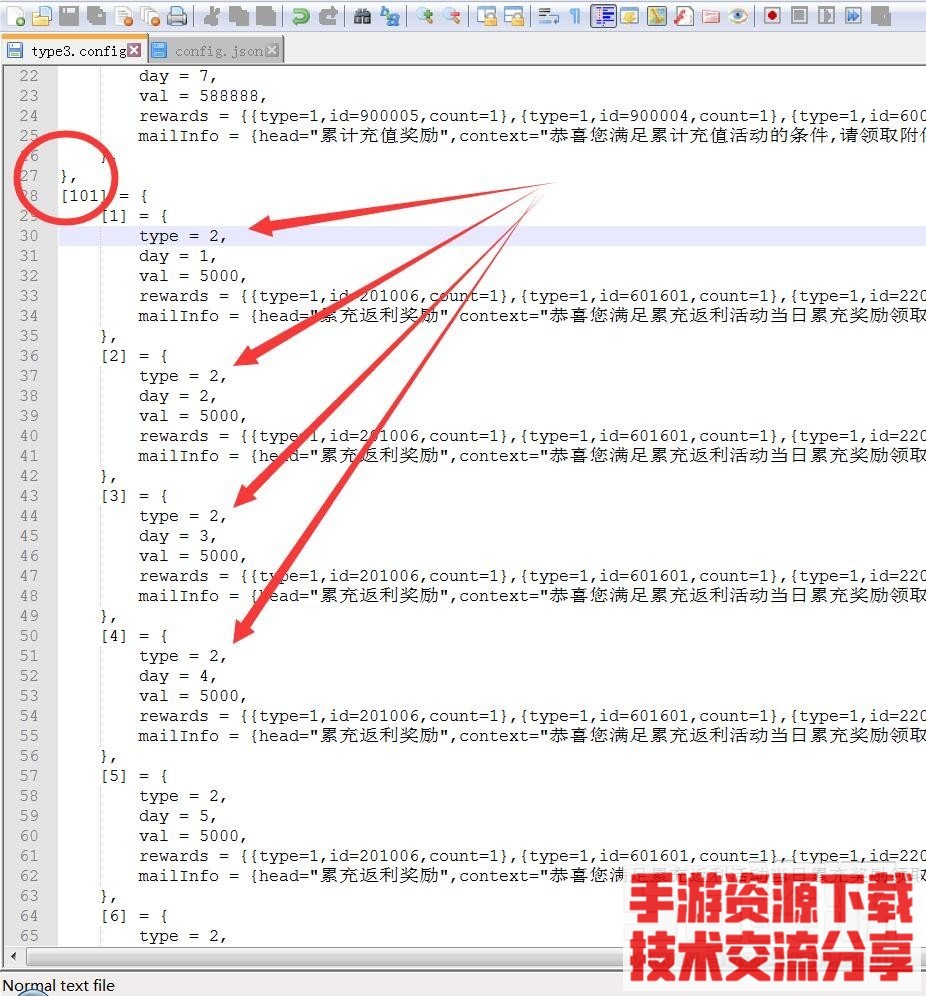Close the type3.config tab
The height and width of the screenshot is (996, 926).
[x=134, y=50]
